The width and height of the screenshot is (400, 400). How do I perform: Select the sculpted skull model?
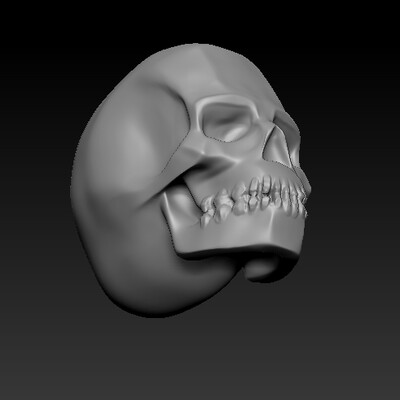pos(191,180)
